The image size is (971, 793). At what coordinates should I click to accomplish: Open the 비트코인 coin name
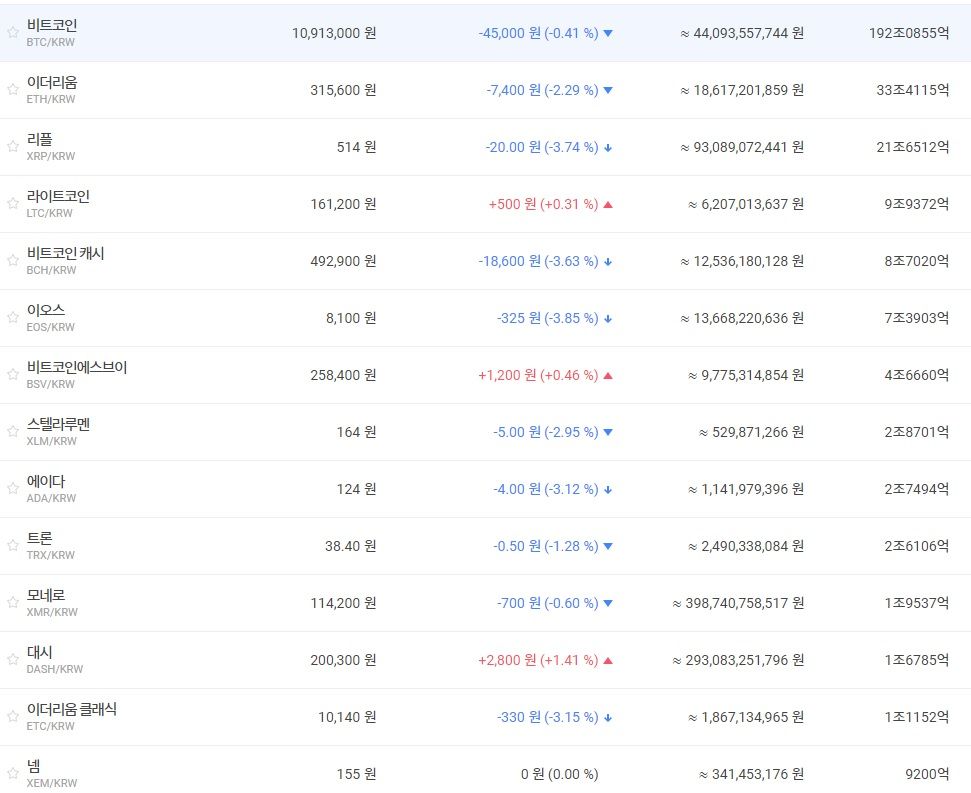pos(52,25)
